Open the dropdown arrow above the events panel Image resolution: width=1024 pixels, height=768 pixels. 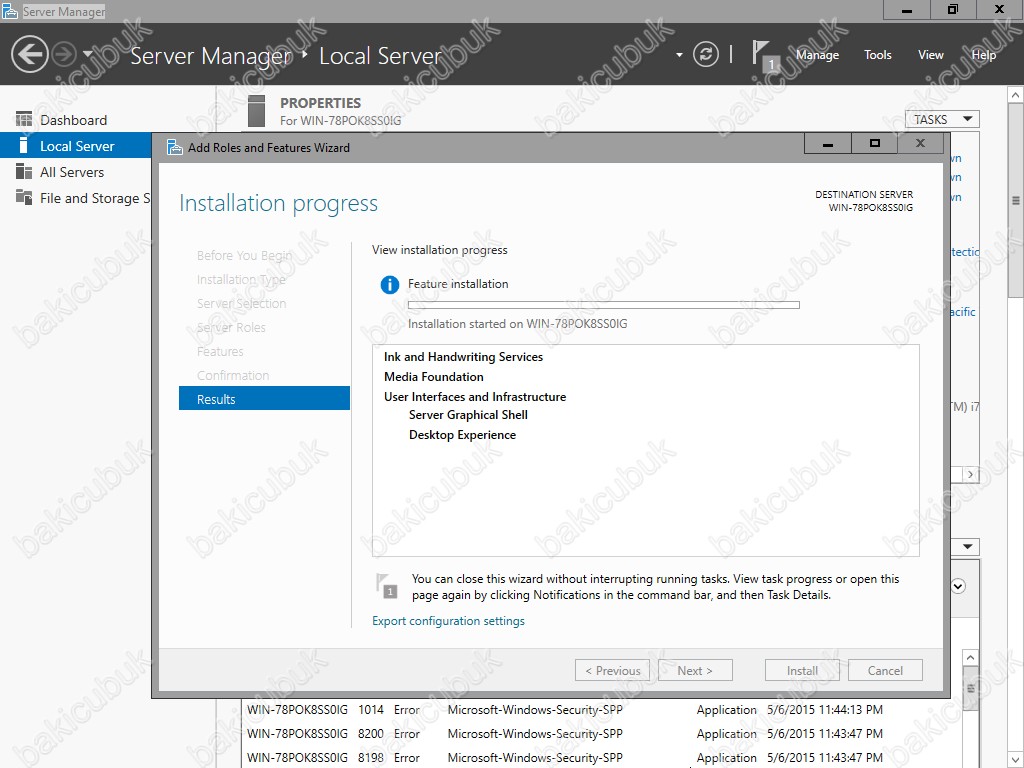[x=967, y=547]
